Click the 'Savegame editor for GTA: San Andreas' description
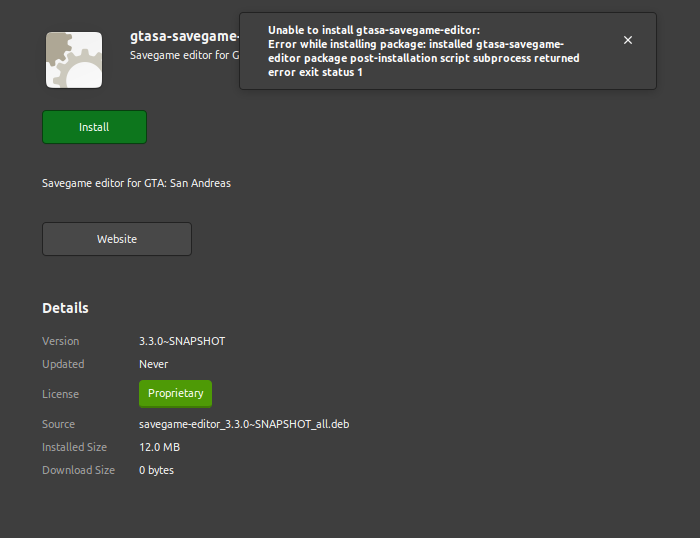The image size is (700, 538). [x=136, y=183]
